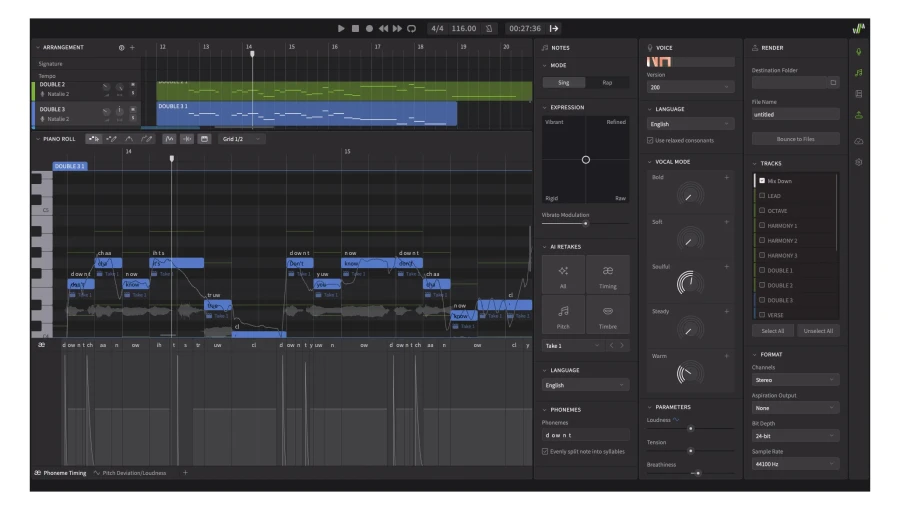Adjust the Vibrato Modulation slider

click(585, 223)
